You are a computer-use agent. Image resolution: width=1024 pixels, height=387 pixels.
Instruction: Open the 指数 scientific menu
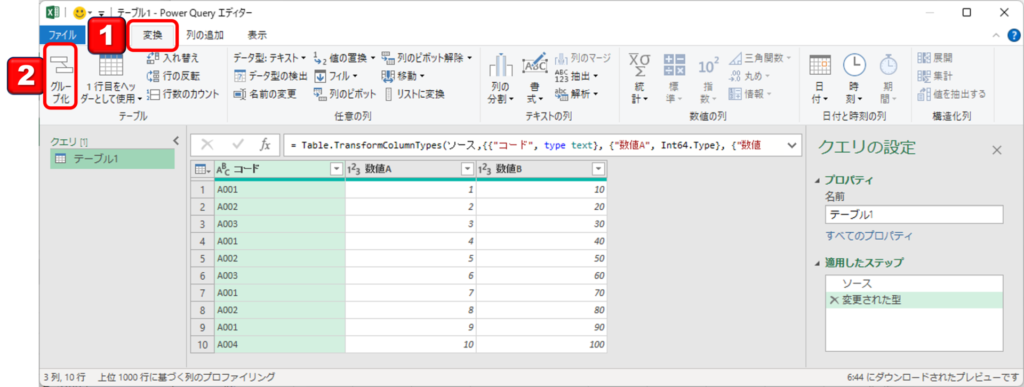708,77
